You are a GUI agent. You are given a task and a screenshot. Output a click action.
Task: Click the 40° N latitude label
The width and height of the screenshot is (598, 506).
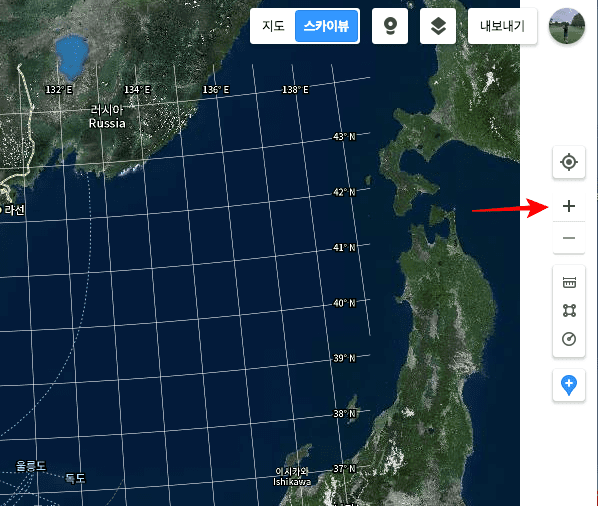[x=344, y=303]
